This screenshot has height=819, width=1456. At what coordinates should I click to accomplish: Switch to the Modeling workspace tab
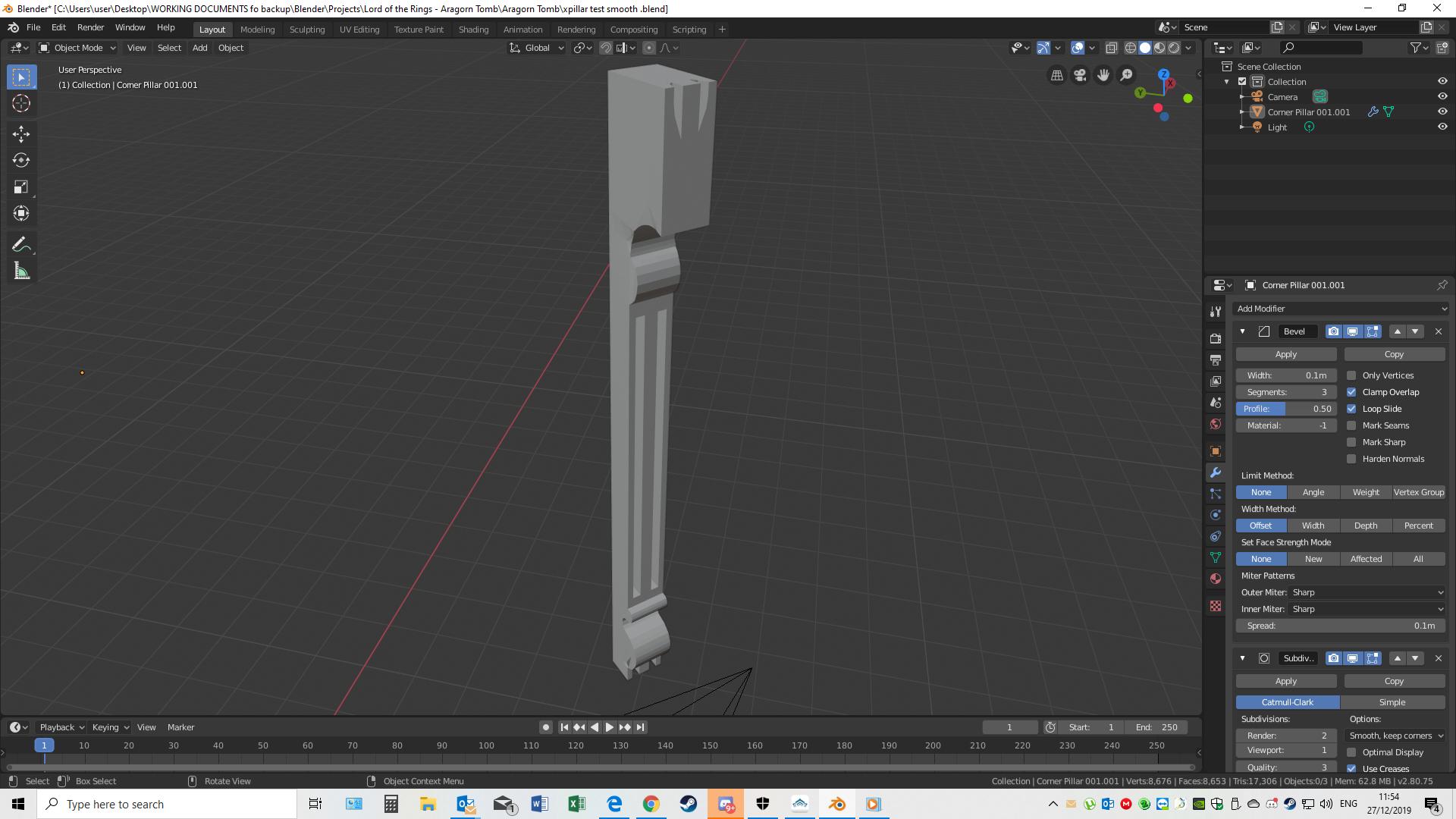[257, 30]
